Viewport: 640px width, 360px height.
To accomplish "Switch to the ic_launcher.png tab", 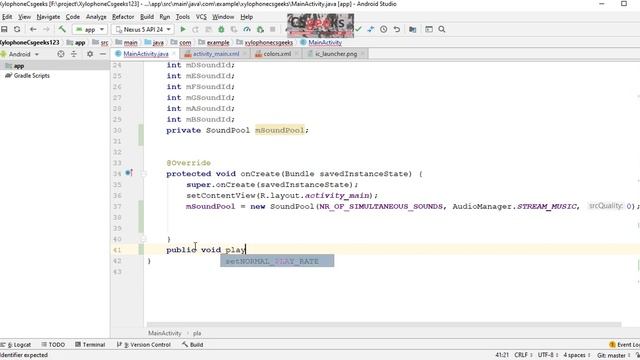I will point(336,54).
